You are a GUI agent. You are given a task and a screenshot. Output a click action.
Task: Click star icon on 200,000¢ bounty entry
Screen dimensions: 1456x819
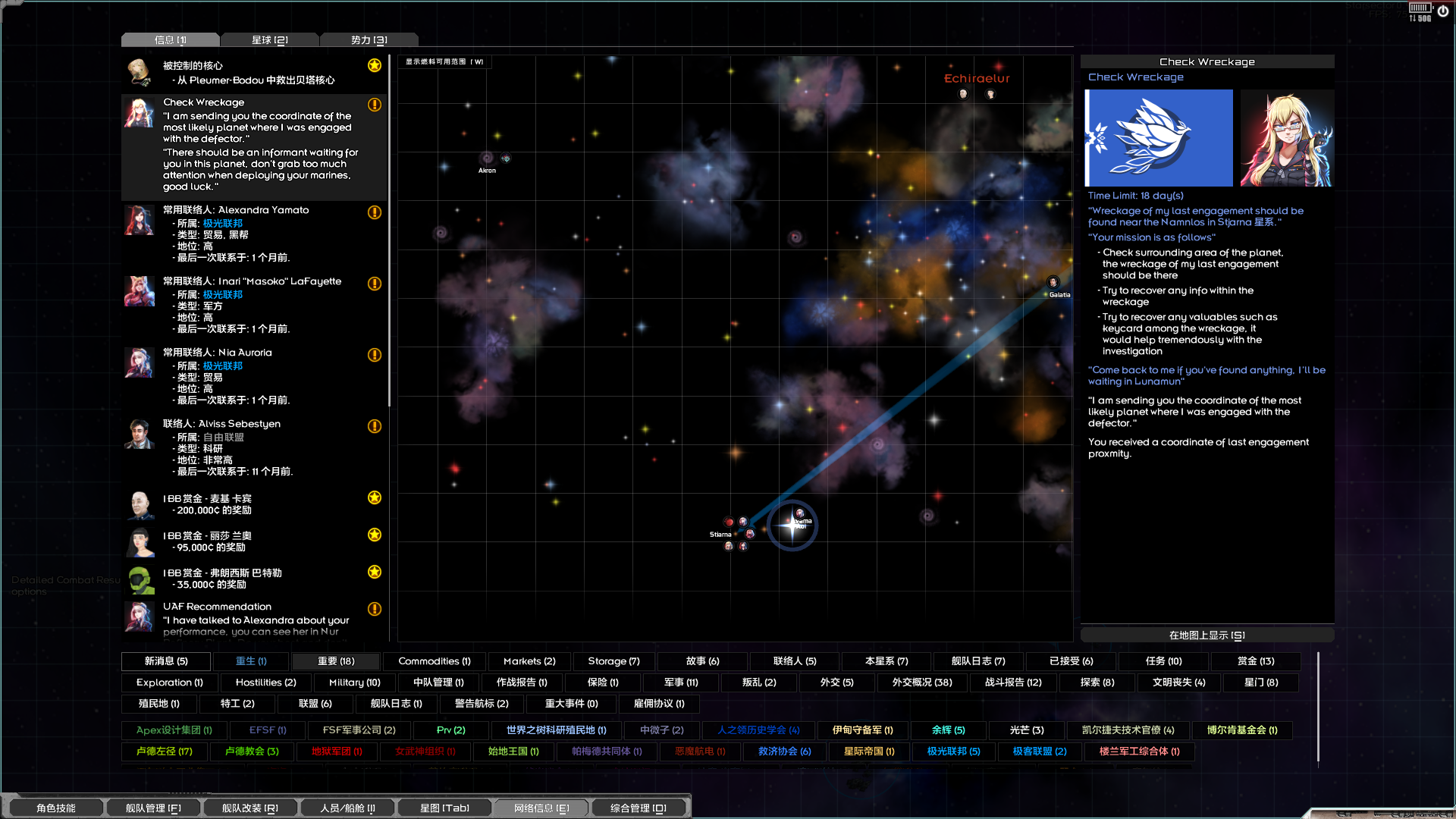coord(375,497)
